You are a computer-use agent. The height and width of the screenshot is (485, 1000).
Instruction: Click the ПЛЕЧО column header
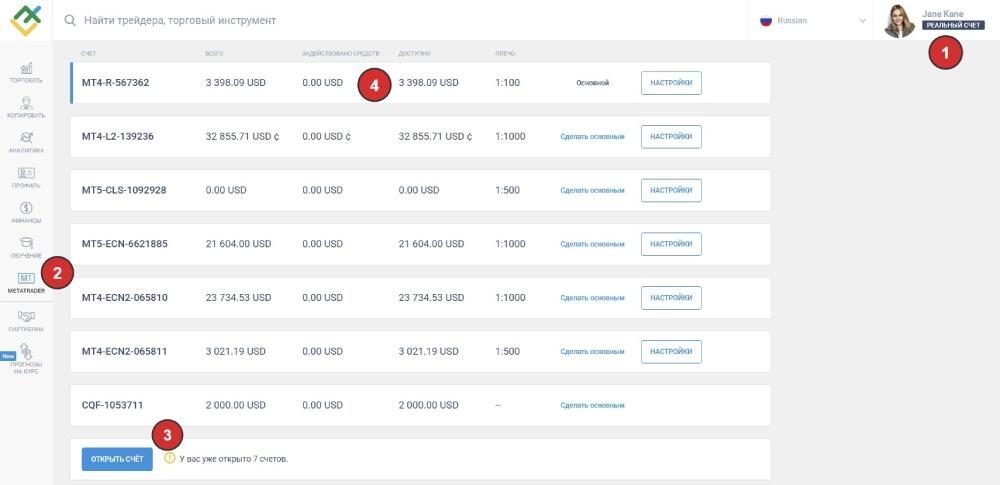click(505, 54)
